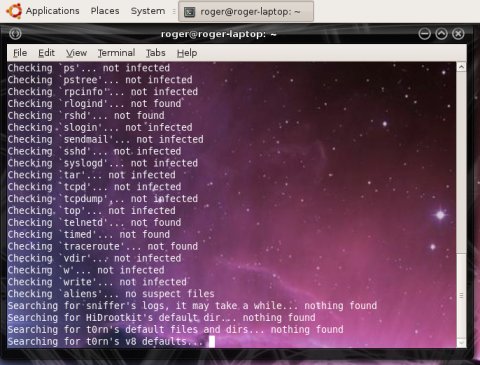The image size is (480, 365).
Task: Click the line "Checking `aliens'... no suspect files"
Action: pyautogui.click(x=111, y=294)
